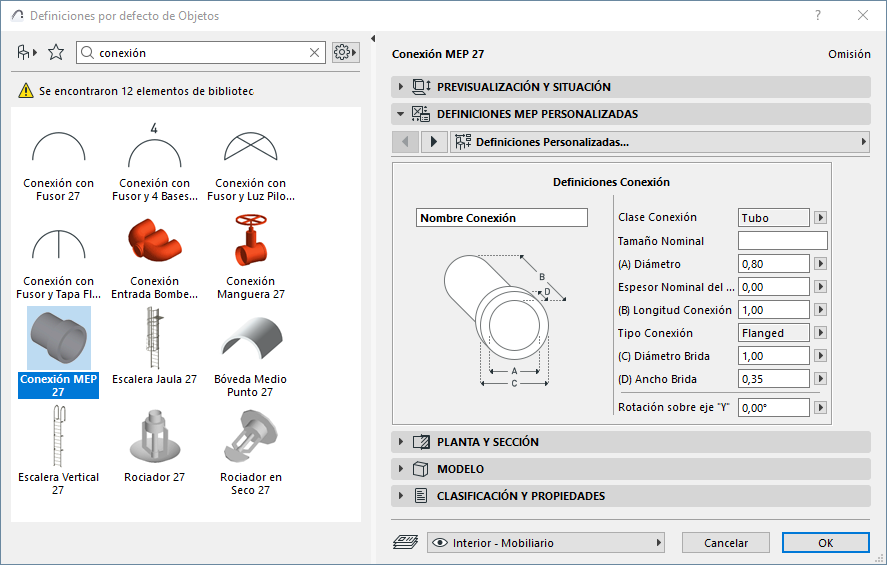
Task: Collapse the left library panel arrow
Action: point(373,38)
